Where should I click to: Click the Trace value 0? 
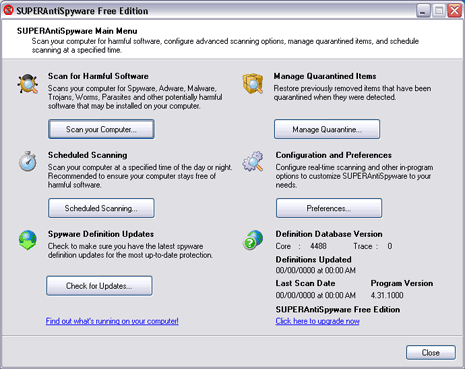pos(390,246)
